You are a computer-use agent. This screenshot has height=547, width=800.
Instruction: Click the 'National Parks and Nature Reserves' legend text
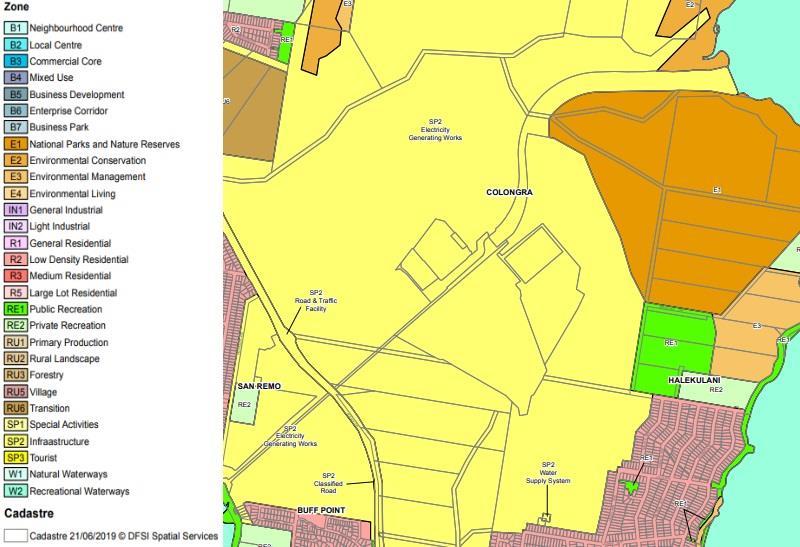[105, 144]
